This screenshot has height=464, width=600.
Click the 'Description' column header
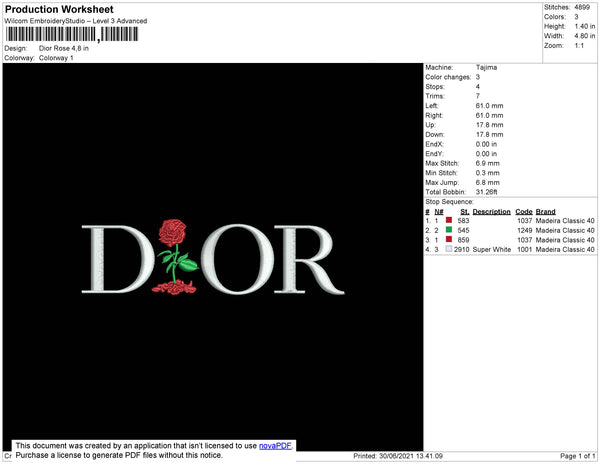pyautogui.click(x=491, y=212)
